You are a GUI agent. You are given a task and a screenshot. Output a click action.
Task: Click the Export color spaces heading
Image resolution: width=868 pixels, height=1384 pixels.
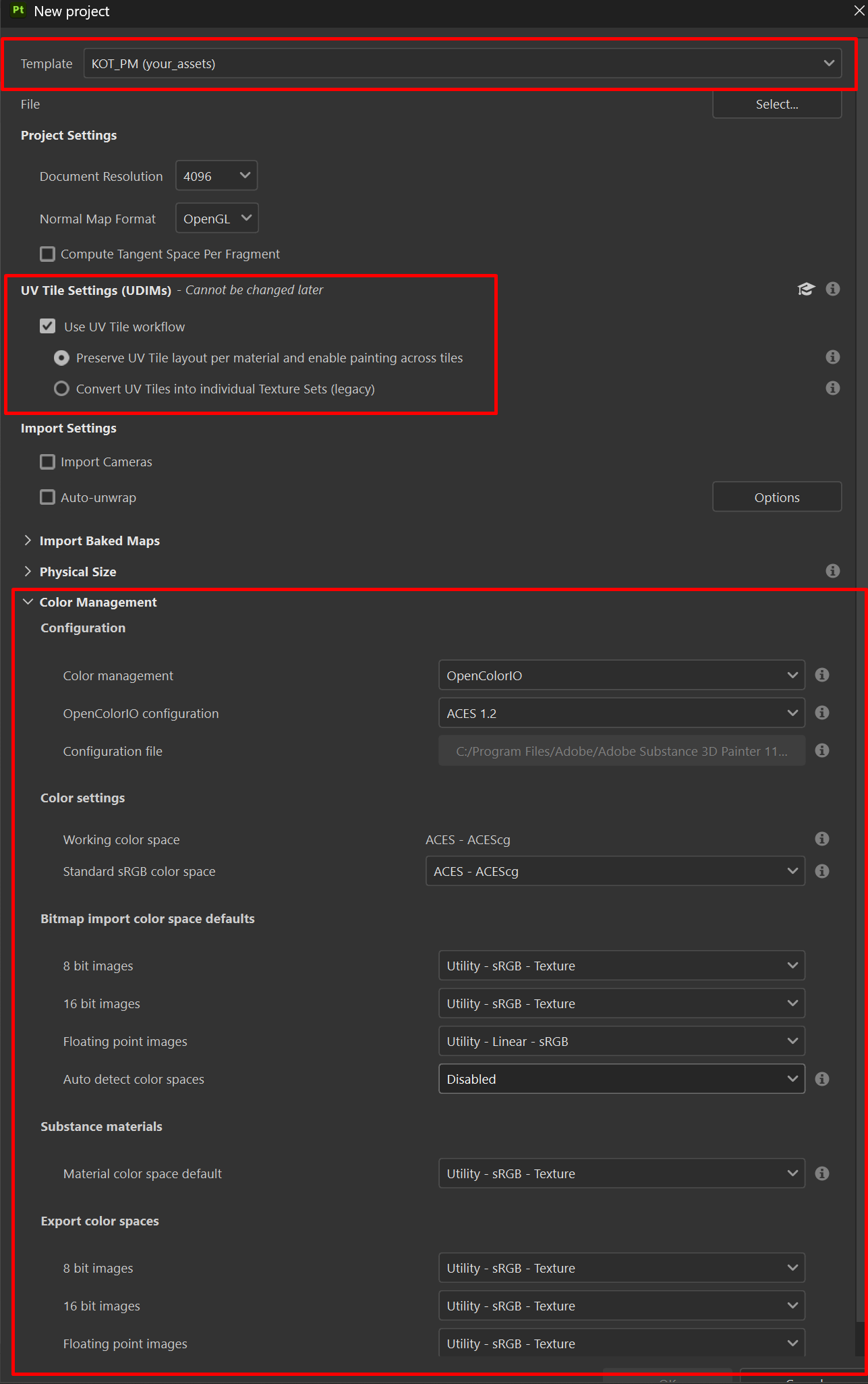click(100, 1221)
